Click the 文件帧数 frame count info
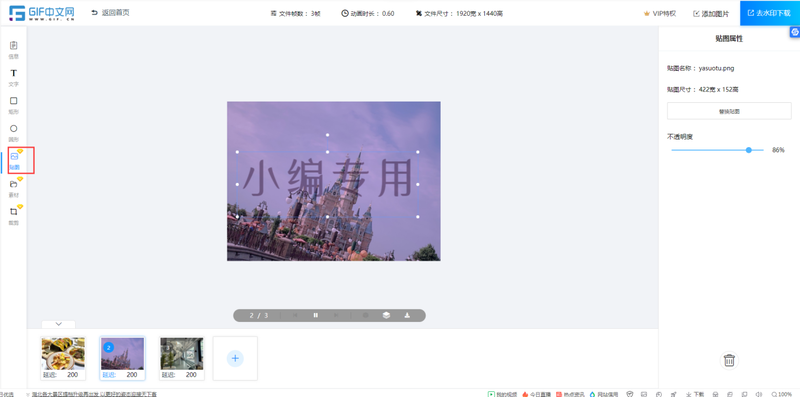Image resolution: width=800 pixels, height=397 pixels. [295, 14]
